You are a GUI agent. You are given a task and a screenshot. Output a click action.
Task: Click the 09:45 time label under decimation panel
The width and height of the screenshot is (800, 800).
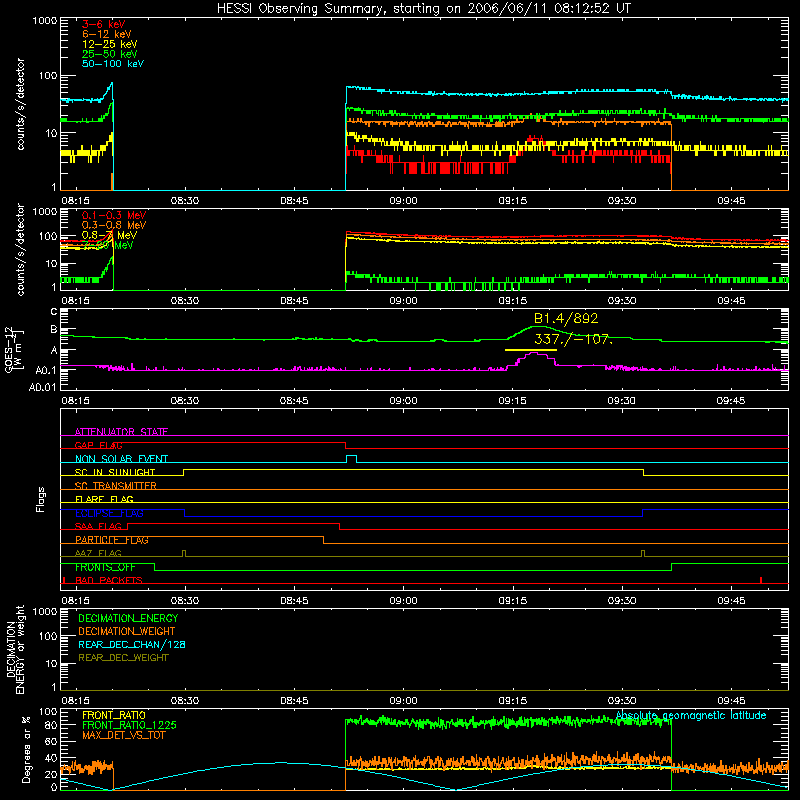pyautogui.click(x=731, y=701)
